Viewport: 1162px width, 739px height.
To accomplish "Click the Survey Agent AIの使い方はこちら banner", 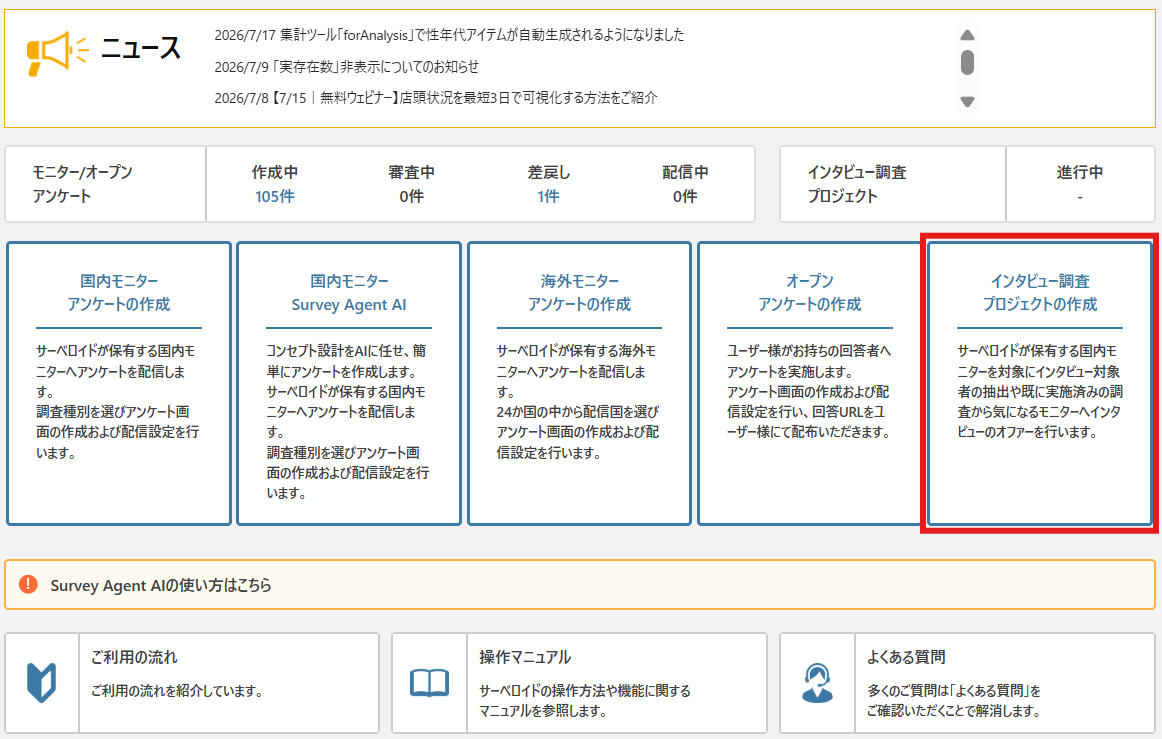I will point(580,585).
